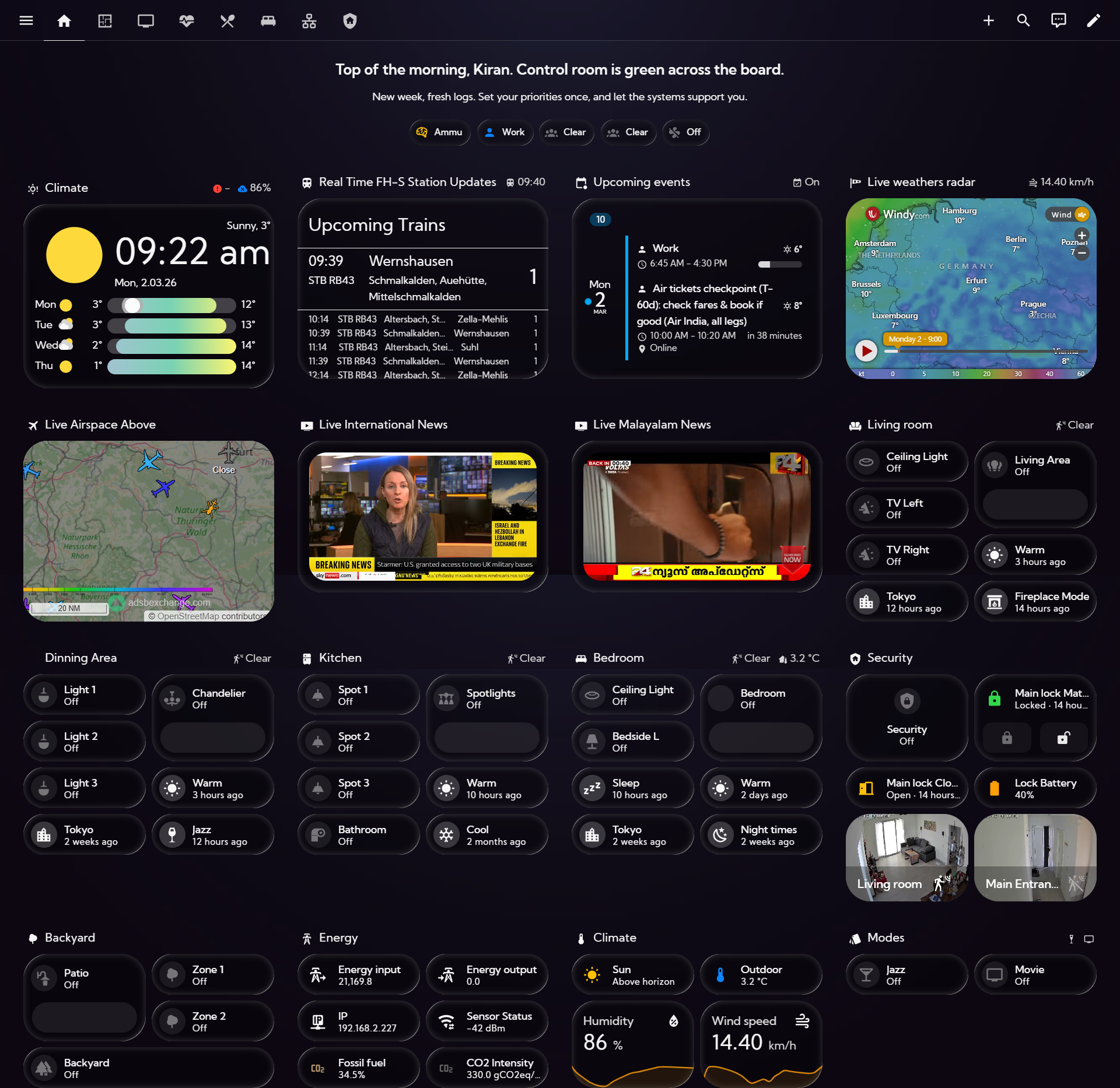The image size is (1120, 1088).
Task: Switch to the Home tab
Action: pos(64,20)
